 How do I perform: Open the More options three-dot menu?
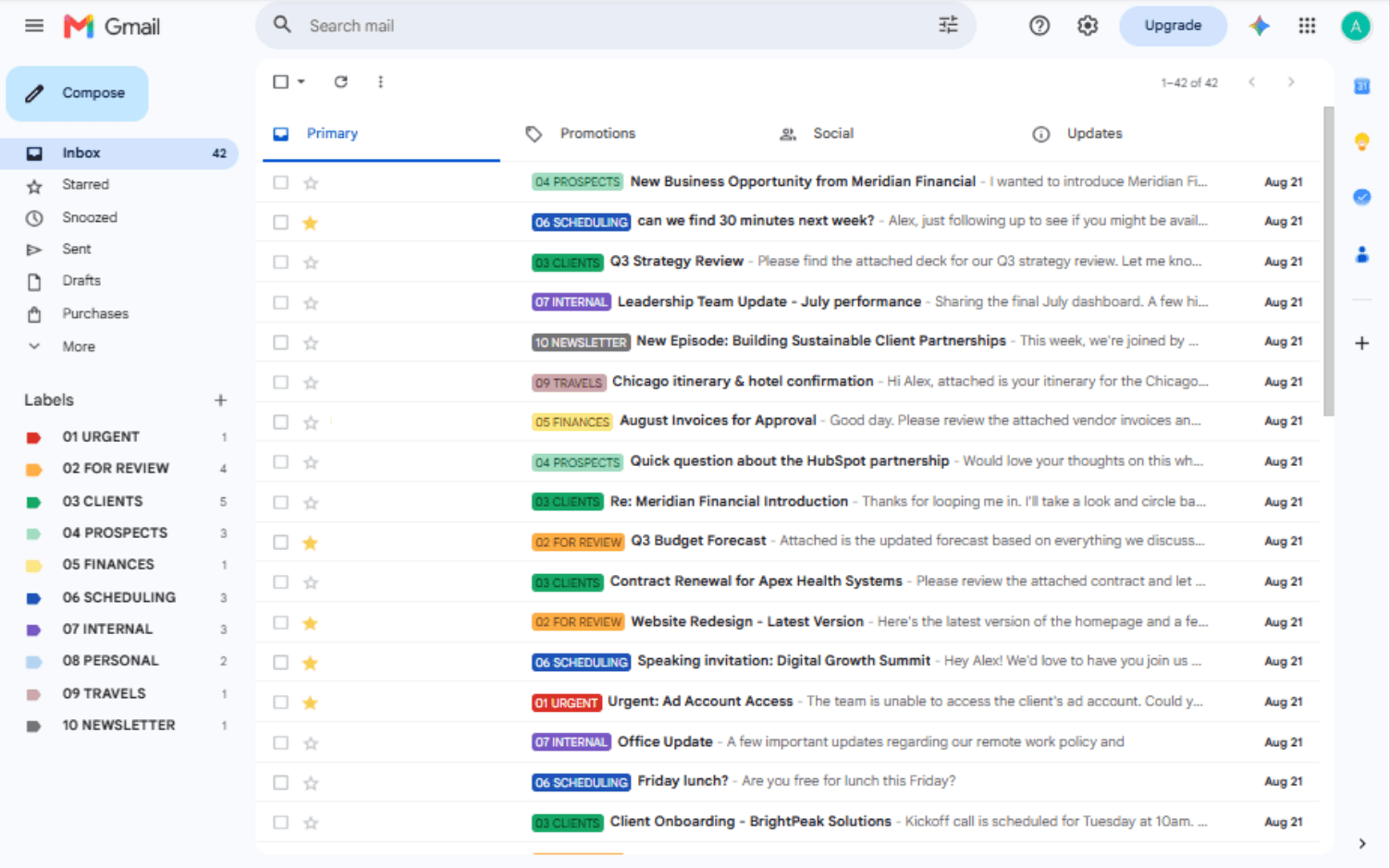(380, 81)
